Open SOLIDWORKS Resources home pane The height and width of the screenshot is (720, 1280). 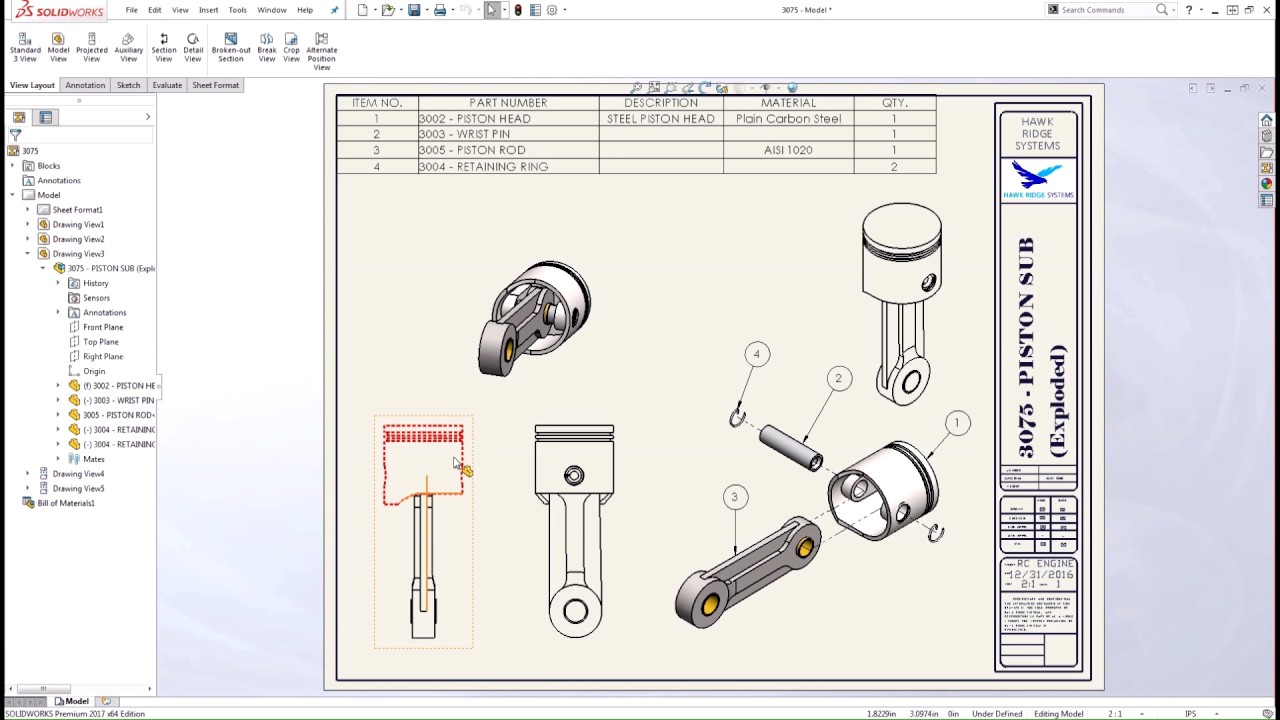(1267, 119)
